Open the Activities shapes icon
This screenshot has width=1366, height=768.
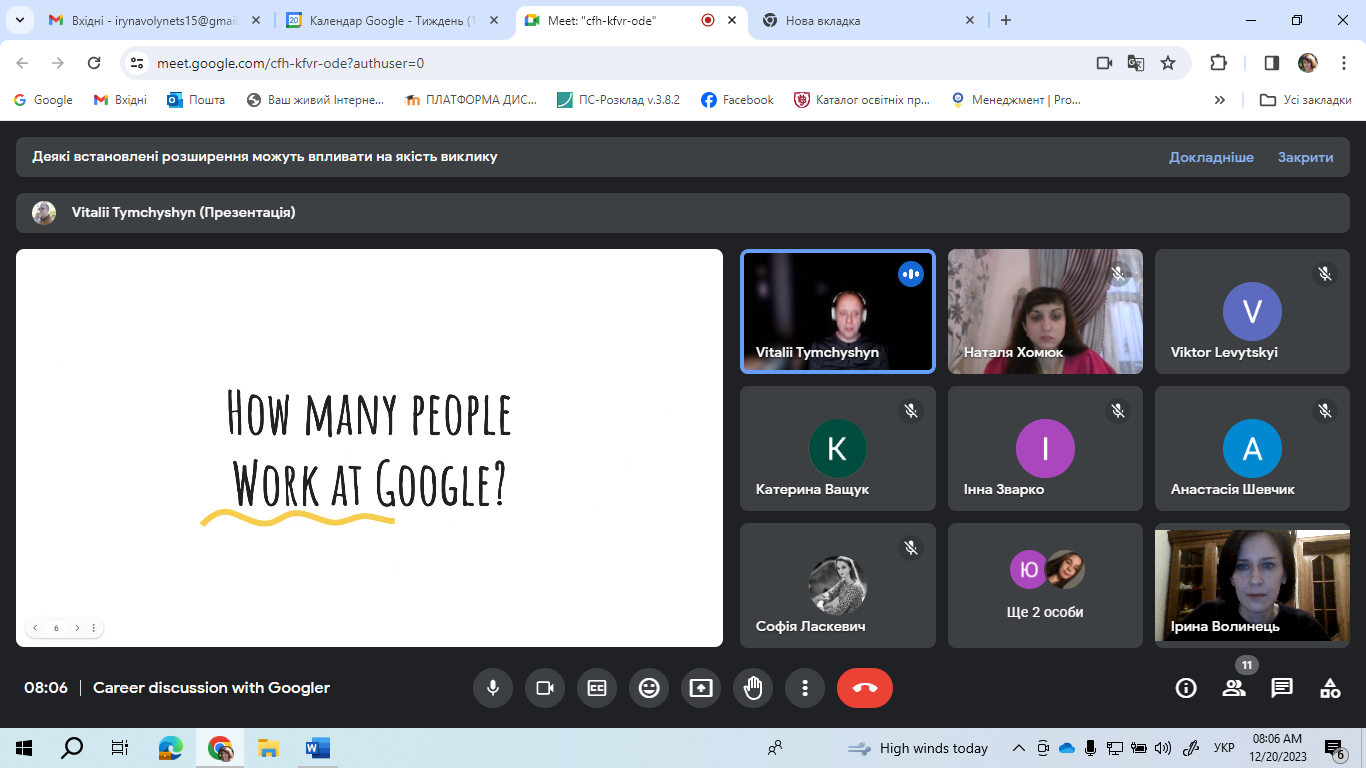pyautogui.click(x=1330, y=688)
